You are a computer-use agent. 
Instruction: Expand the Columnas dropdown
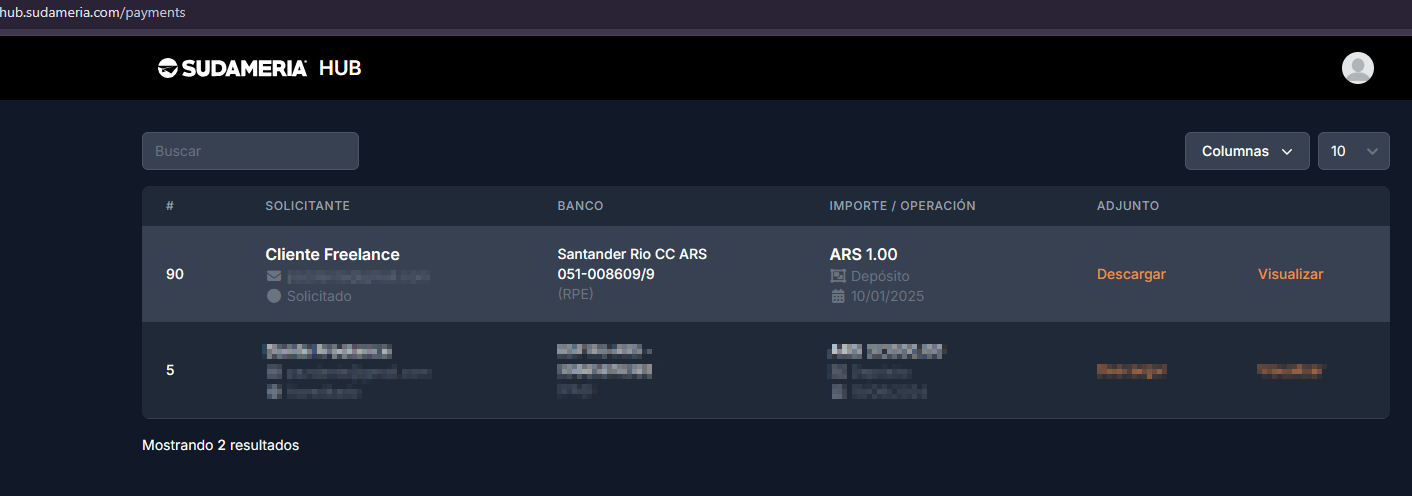pos(1246,151)
